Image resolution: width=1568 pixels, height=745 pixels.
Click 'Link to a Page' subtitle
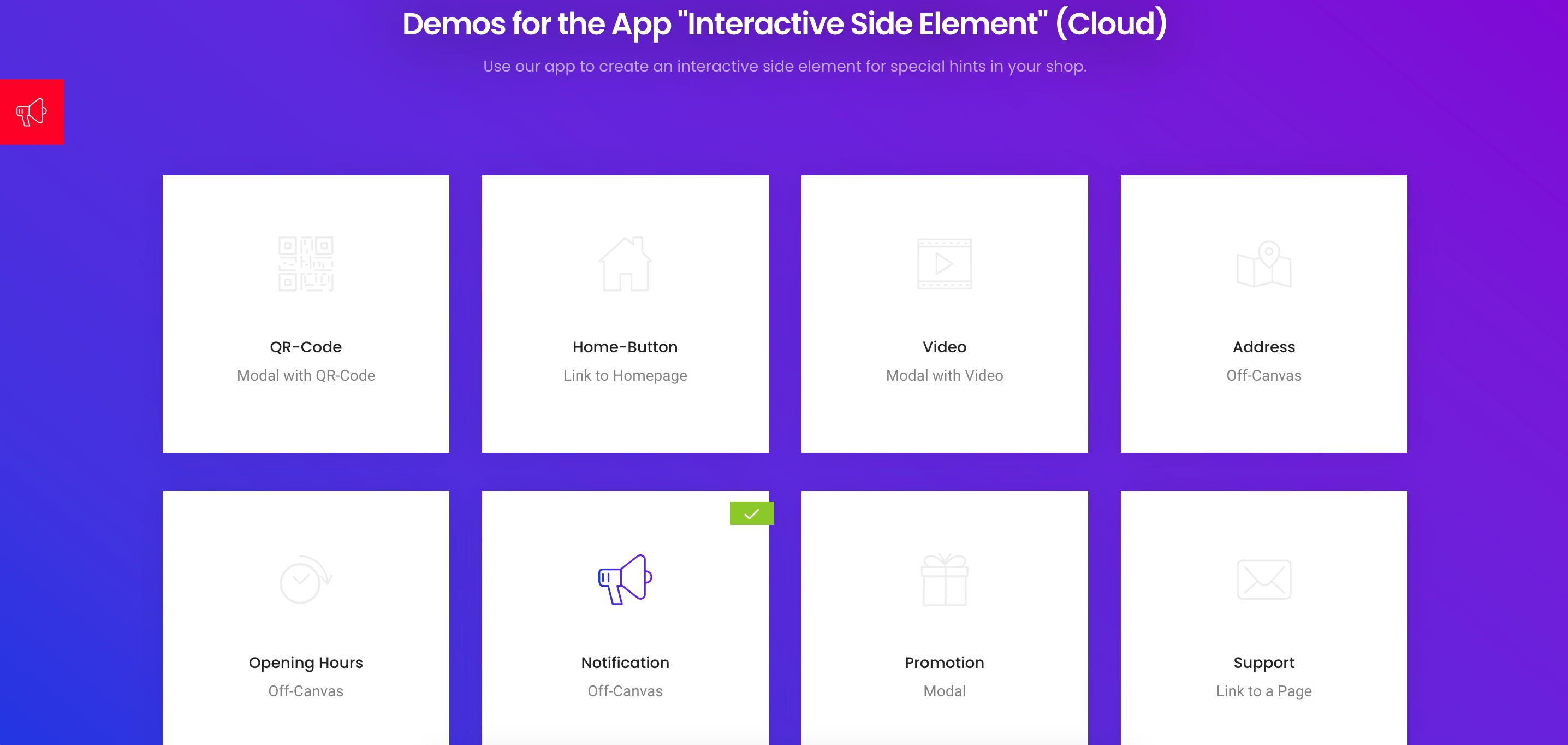tap(1264, 691)
